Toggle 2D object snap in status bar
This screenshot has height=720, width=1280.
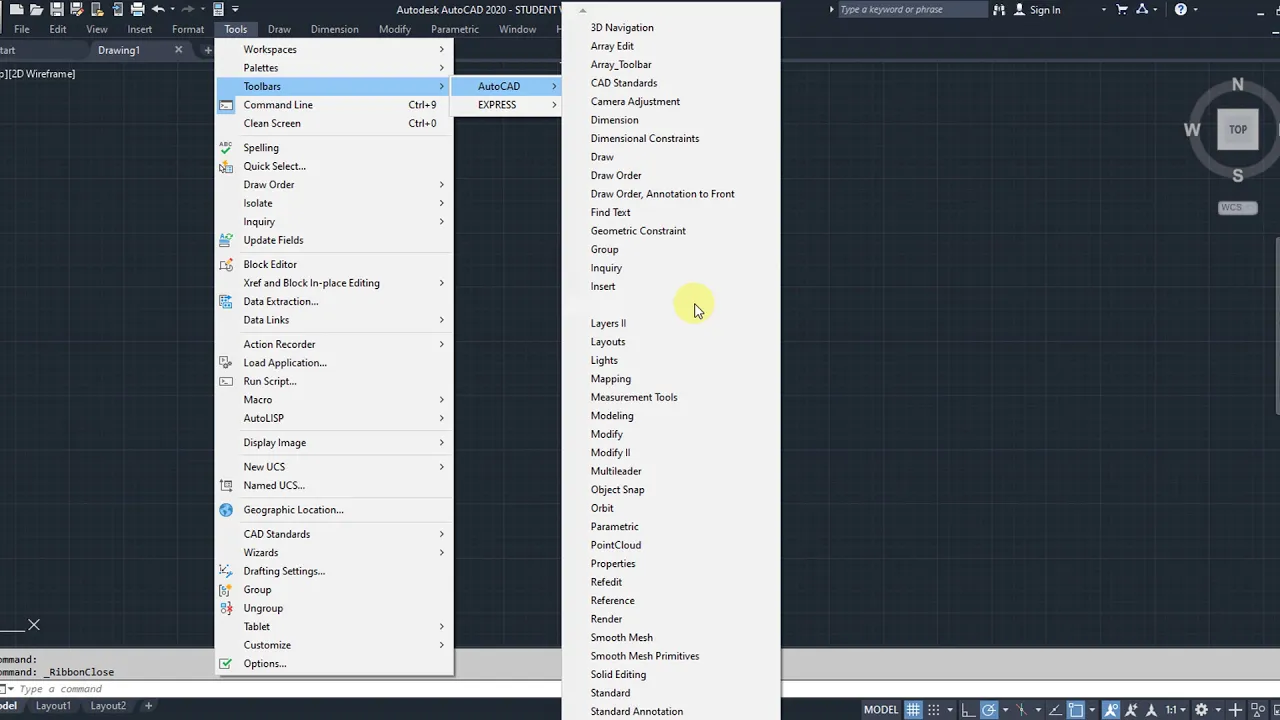point(1075,710)
